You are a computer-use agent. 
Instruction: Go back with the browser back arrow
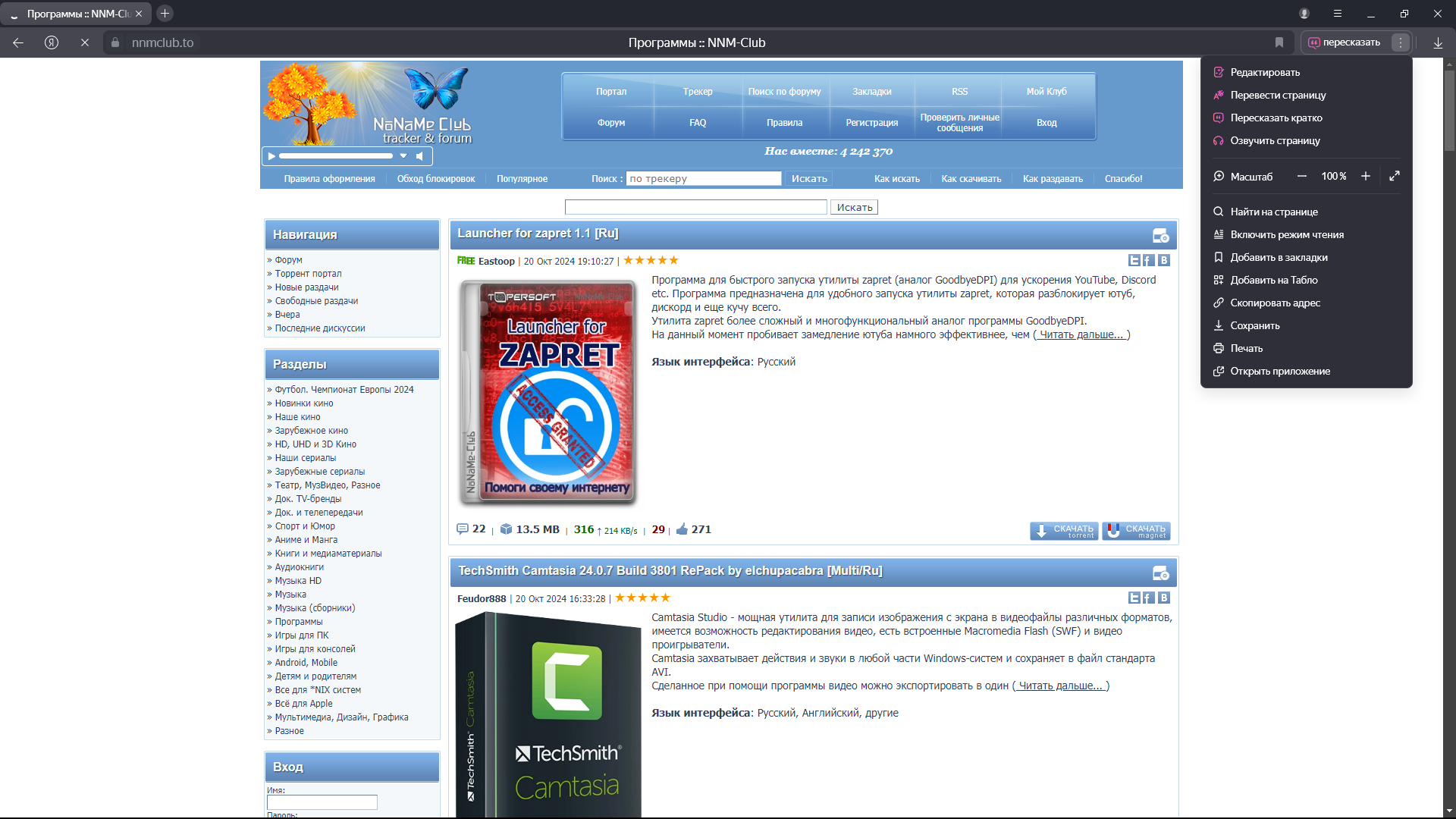tap(18, 42)
